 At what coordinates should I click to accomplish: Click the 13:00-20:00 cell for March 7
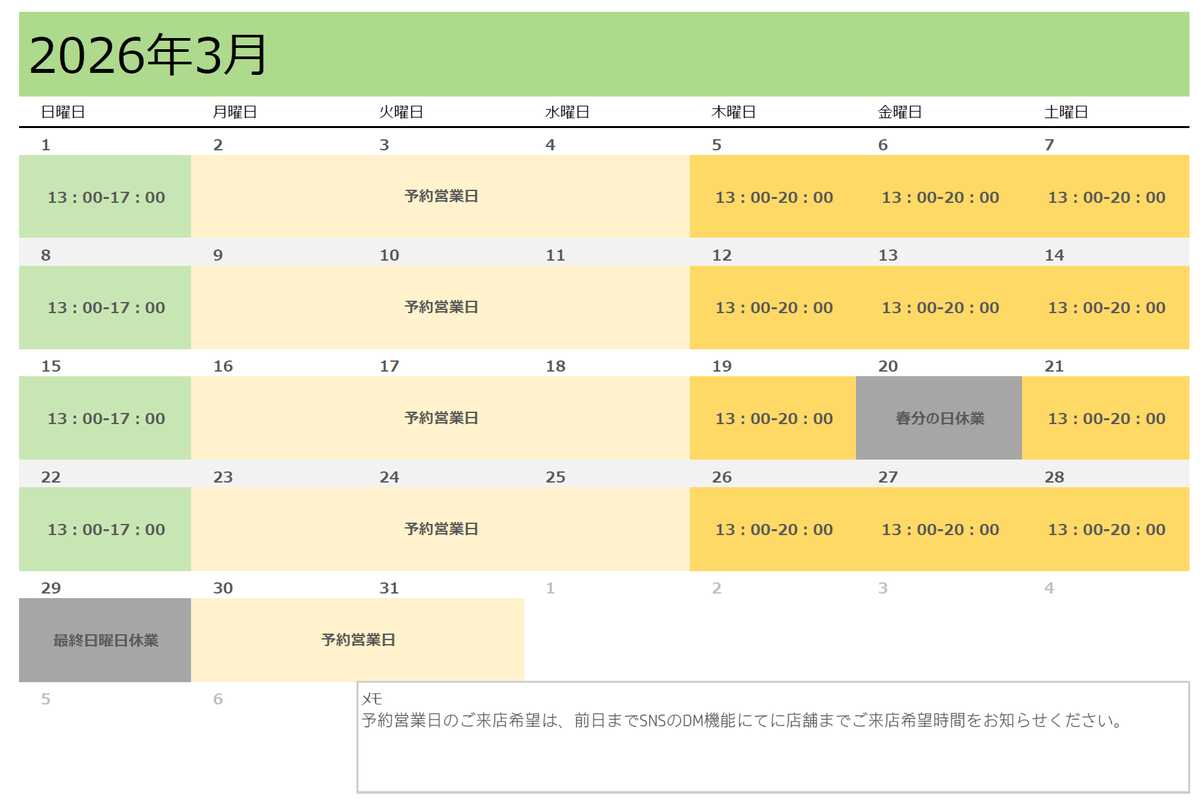coord(1106,197)
